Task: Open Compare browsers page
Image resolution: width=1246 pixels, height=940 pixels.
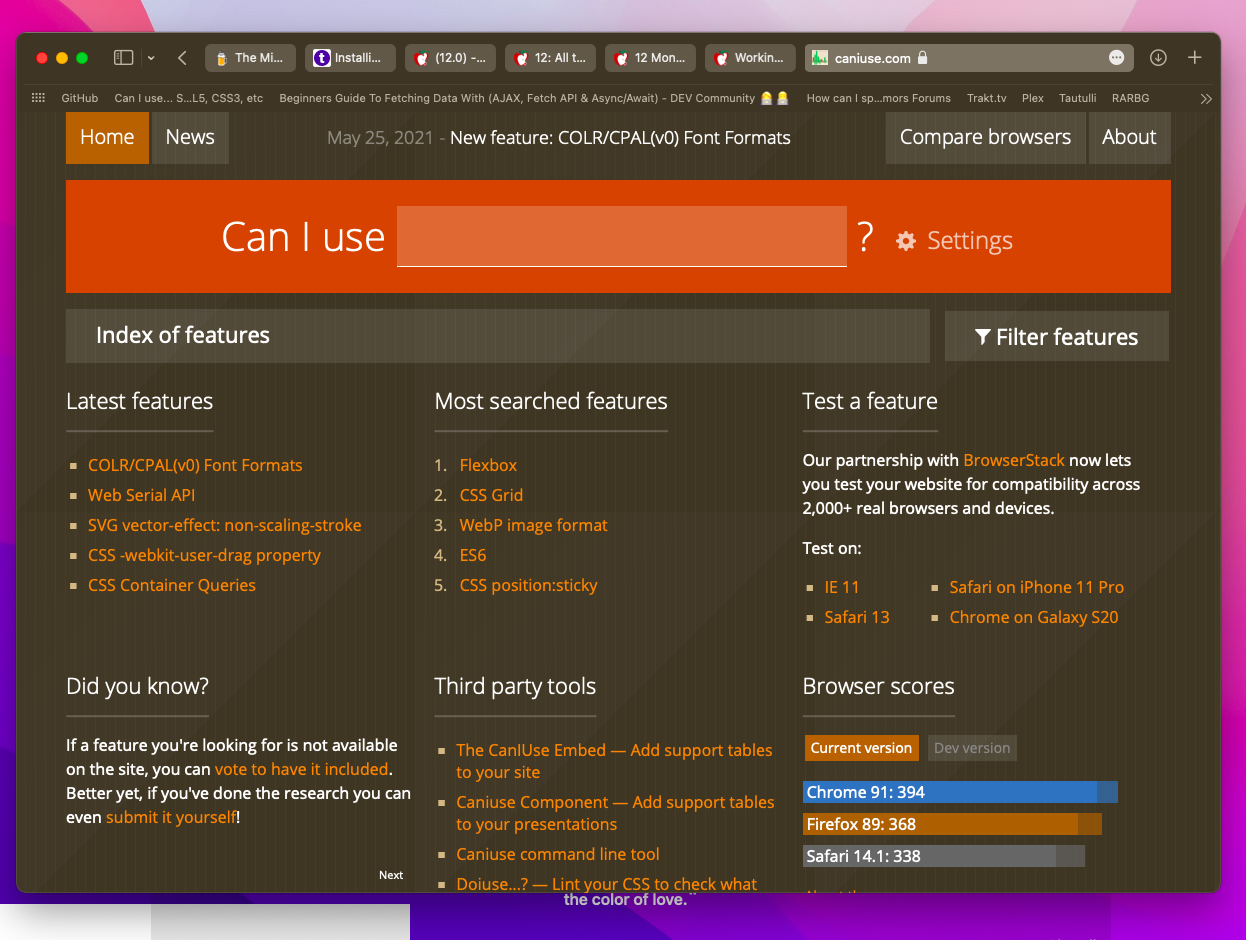Action: pos(985,137)
